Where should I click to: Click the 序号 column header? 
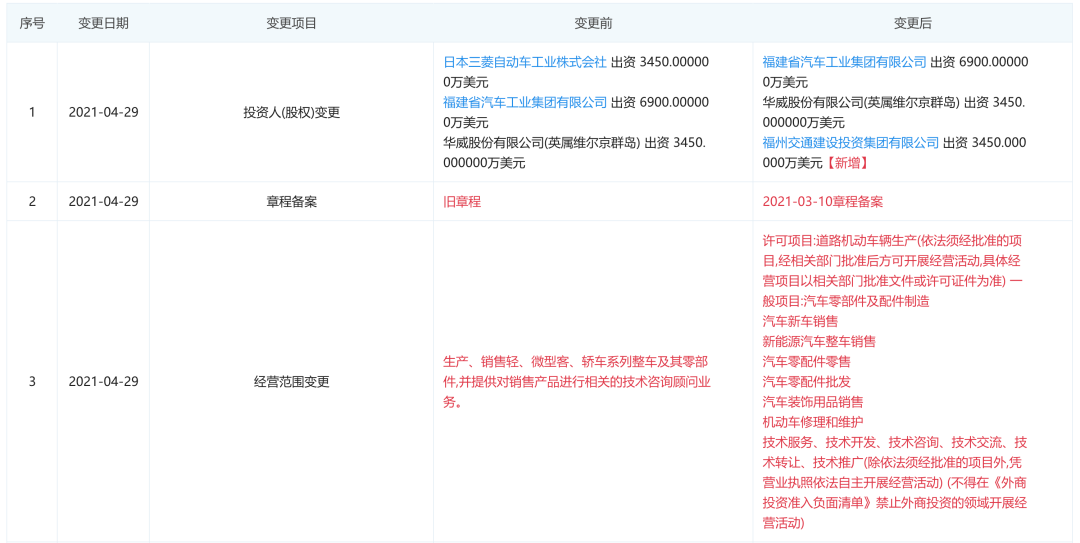(32, 23)
